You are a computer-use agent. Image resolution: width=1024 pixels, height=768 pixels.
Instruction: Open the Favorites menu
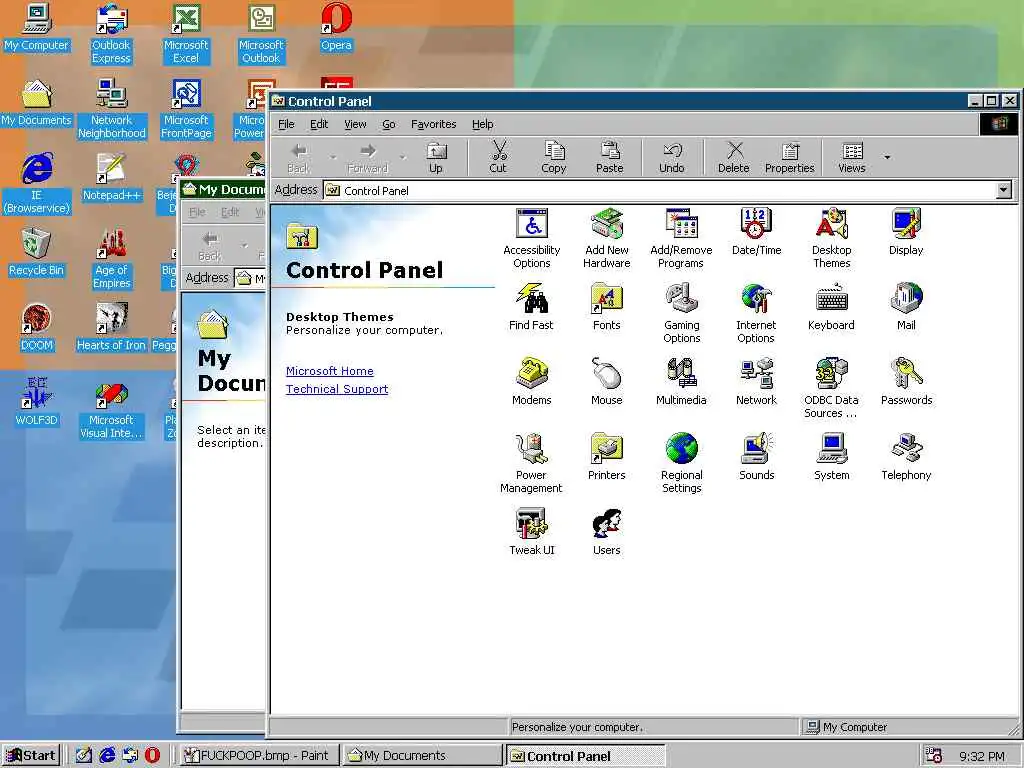tap(434, 124)
